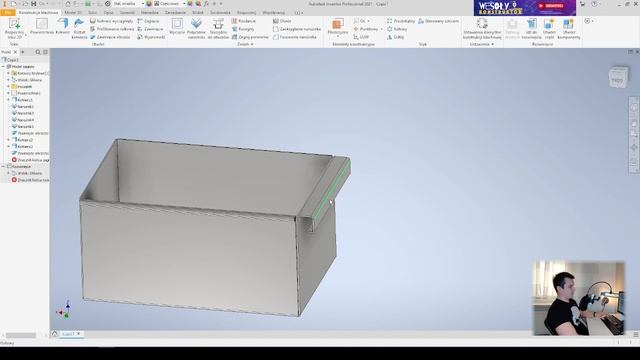Open the Help icon in title bar
This screenshot has height=360, width=640.
coord(594,4)
